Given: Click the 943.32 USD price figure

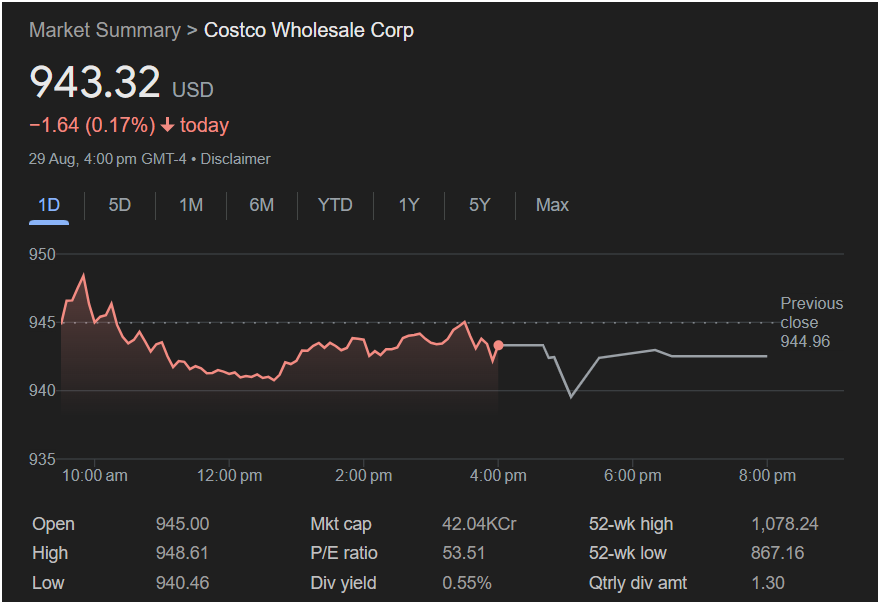Looking at the screenshot, I should tap(95, 82).
